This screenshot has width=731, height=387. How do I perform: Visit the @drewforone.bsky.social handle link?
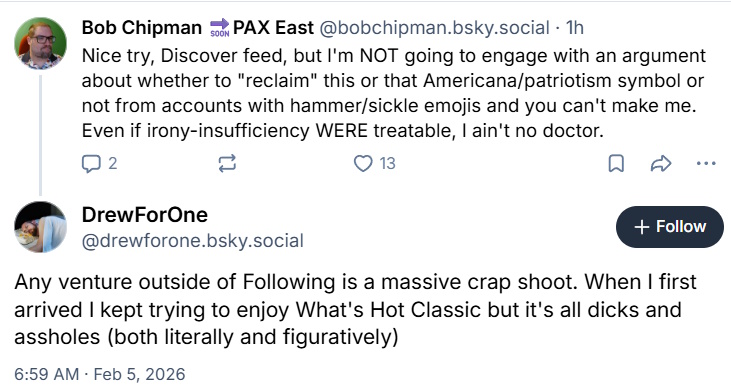(193, 241)
